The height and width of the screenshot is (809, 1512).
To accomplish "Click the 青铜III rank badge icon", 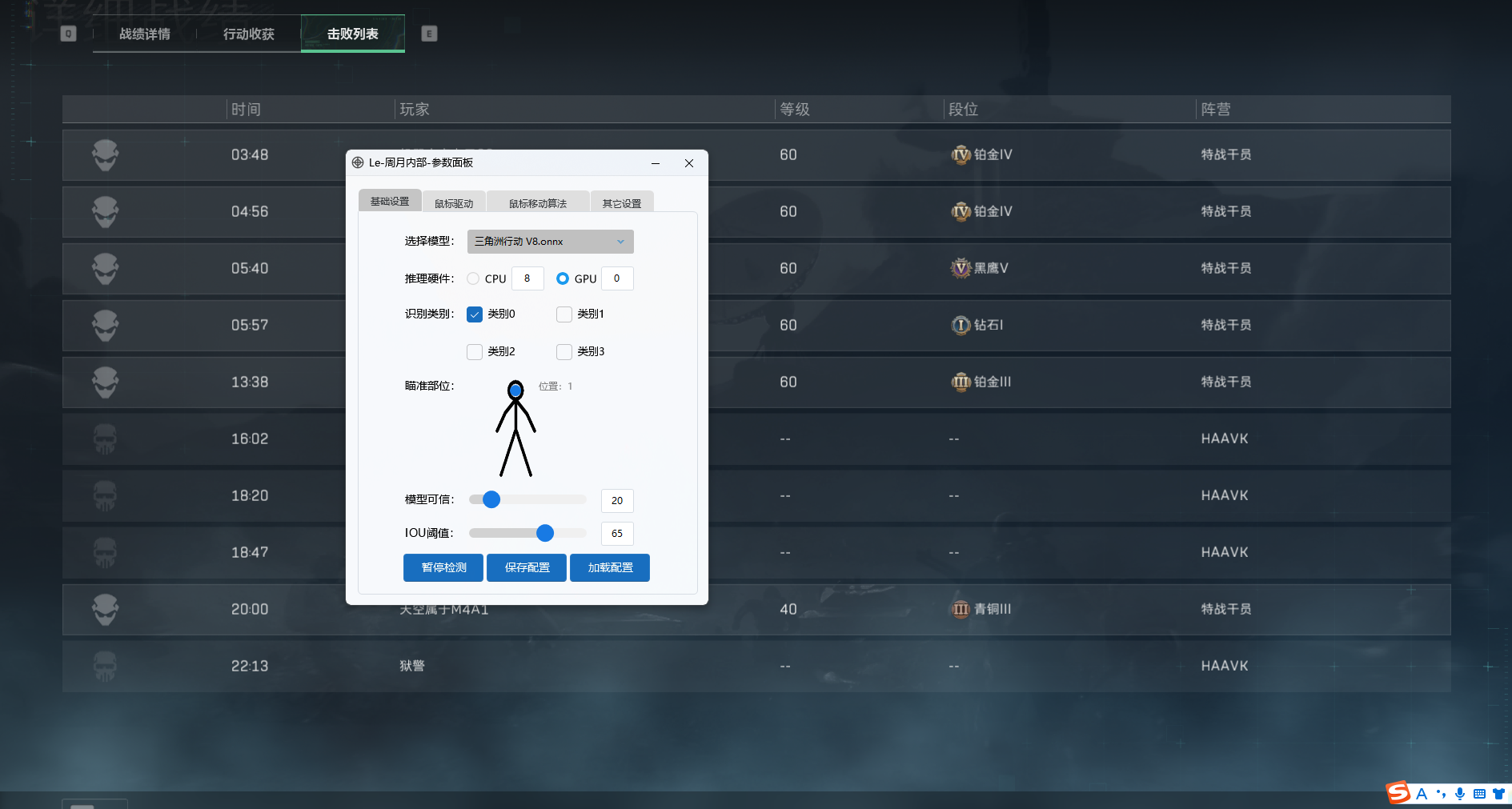I will click(960, 609).
